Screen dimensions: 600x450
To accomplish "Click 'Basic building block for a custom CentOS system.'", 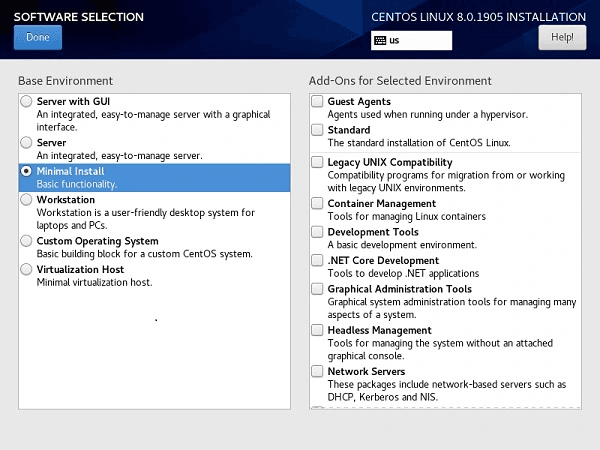I will [x=145, y=254].
